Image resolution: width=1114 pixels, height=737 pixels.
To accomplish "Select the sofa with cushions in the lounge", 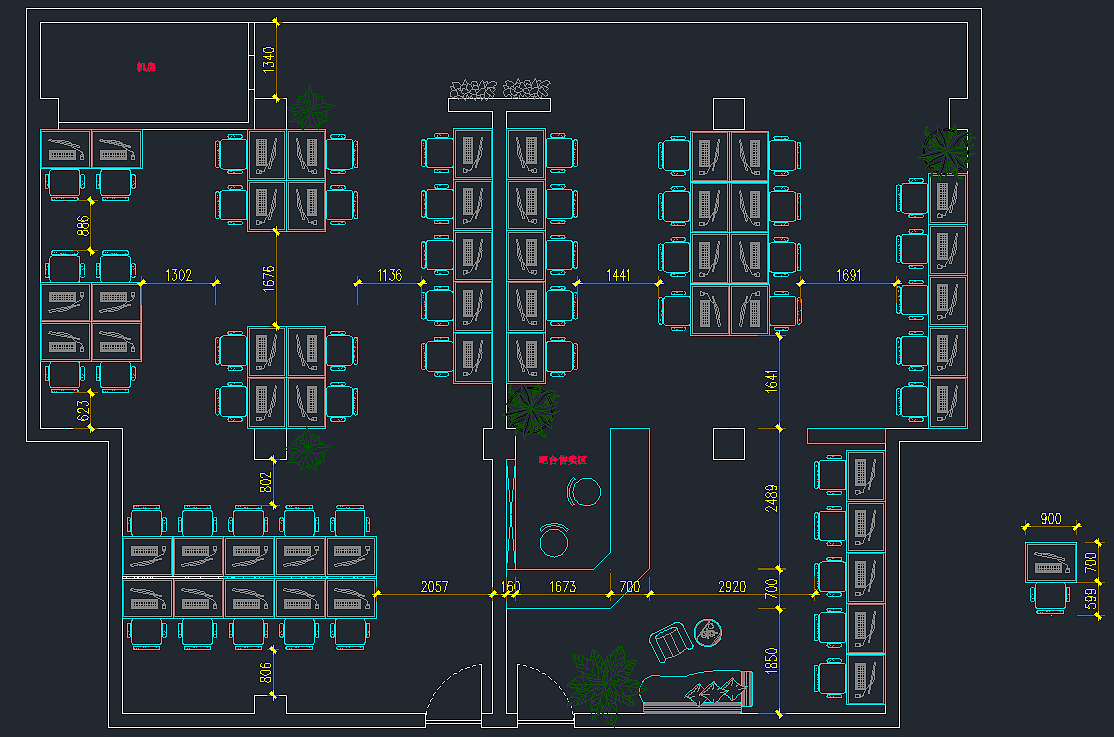I will 696,690.
